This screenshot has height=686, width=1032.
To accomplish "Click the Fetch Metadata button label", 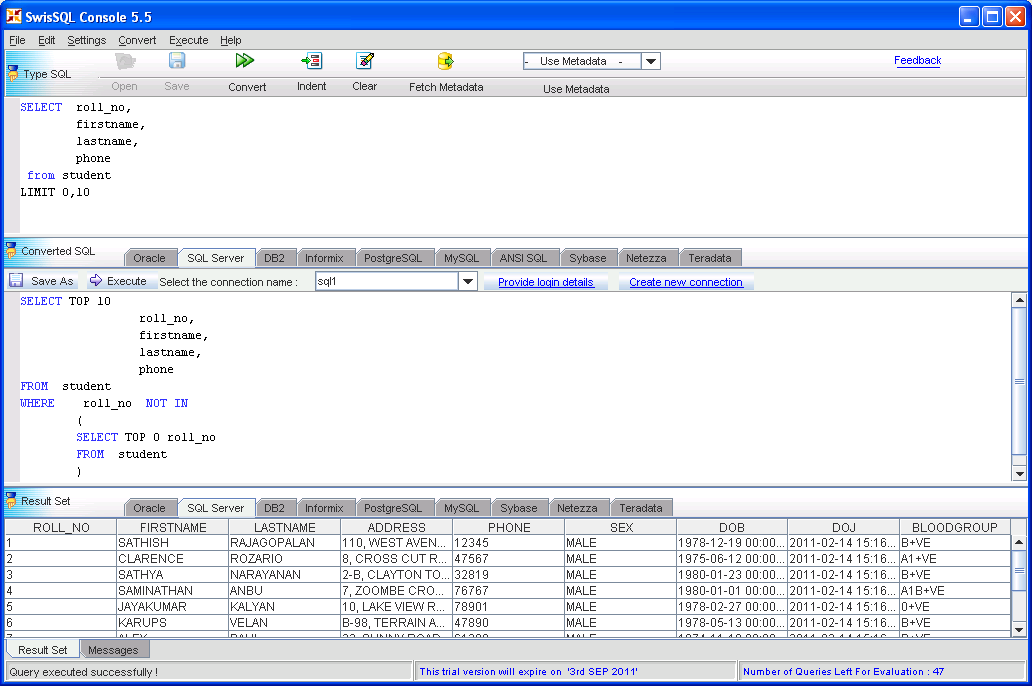I will click(x=446, y=87).
